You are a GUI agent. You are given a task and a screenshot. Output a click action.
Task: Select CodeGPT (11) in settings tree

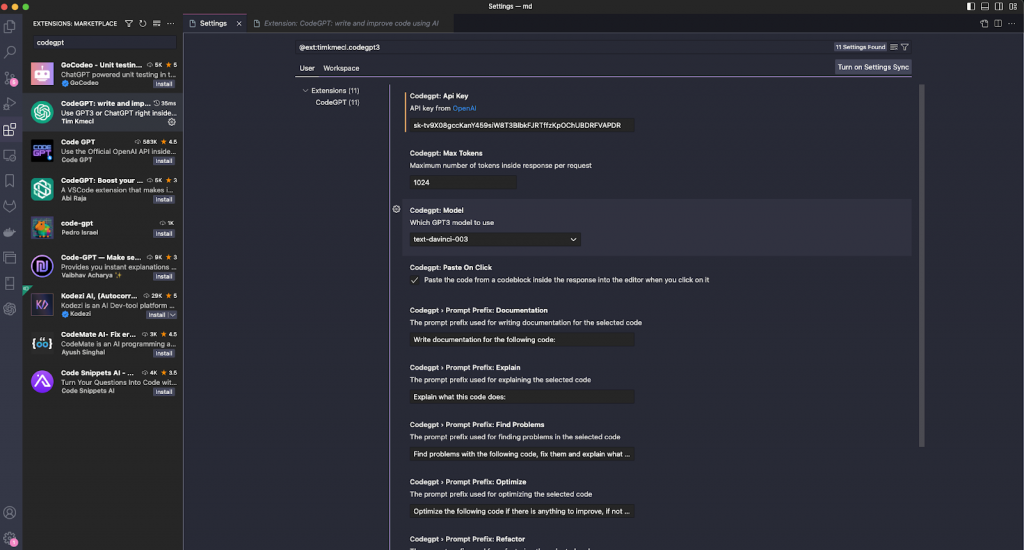pos(337,103)
